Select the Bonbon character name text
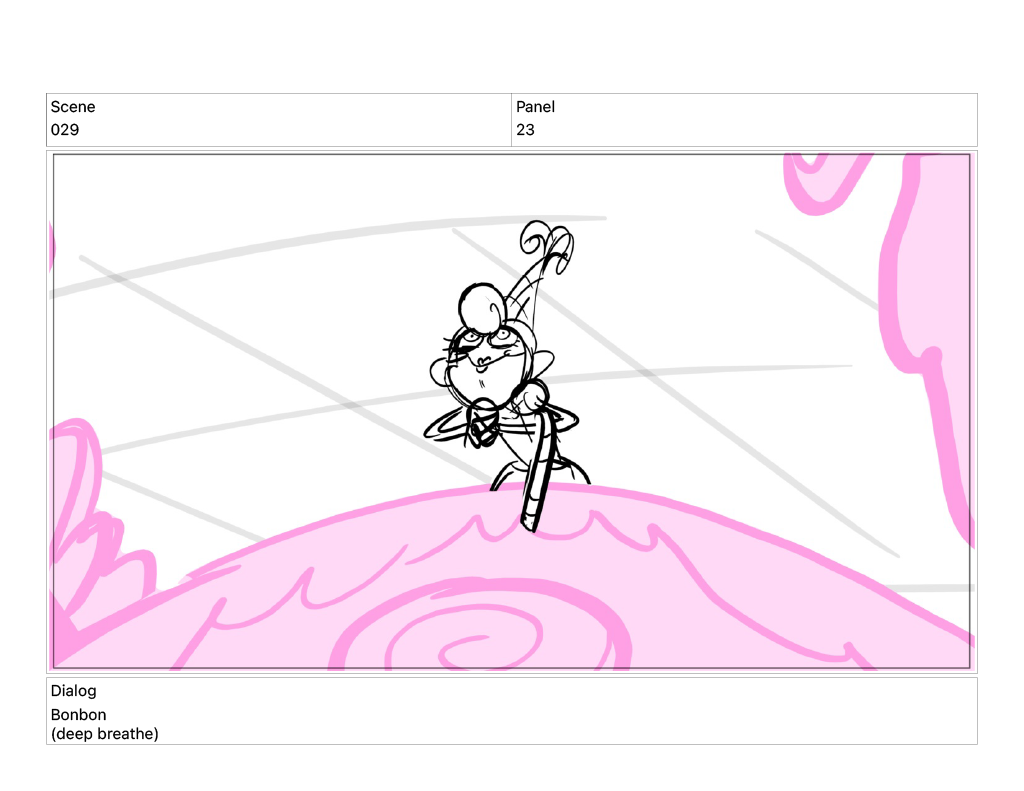Viewport: 1024px width, 791px height. click(78, 715)
